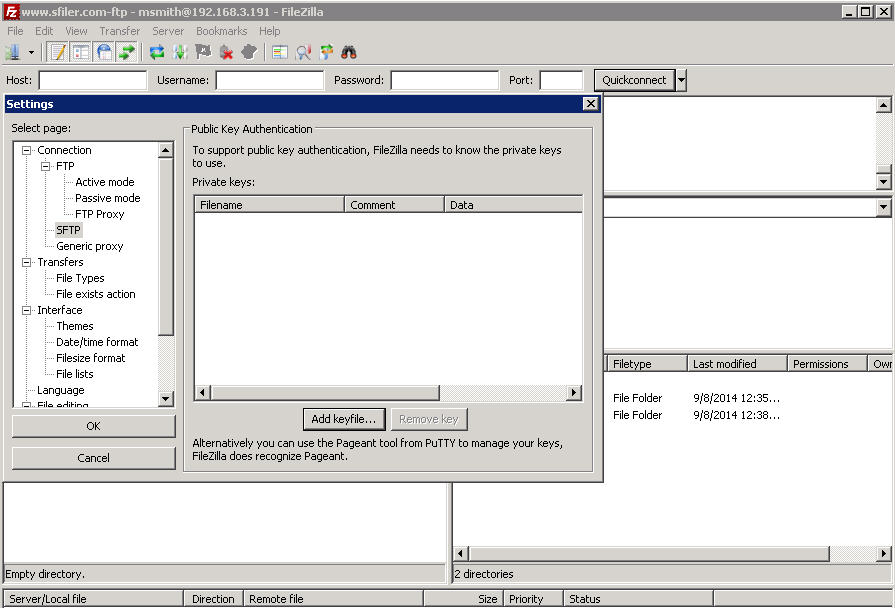Click the Username input field
This screenshot has height=608, width=895.
point(269,80)
